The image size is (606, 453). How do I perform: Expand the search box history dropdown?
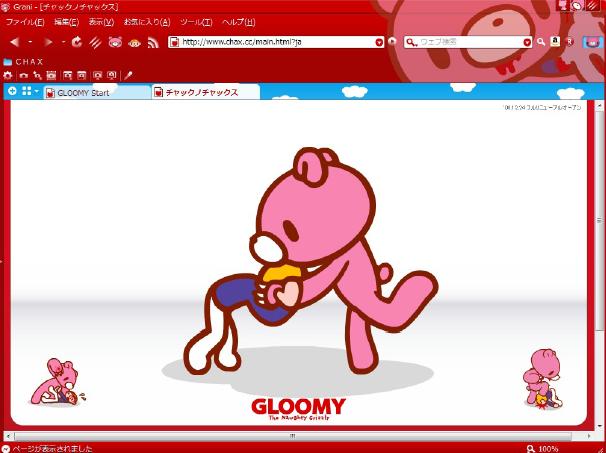tap(527, 42)
